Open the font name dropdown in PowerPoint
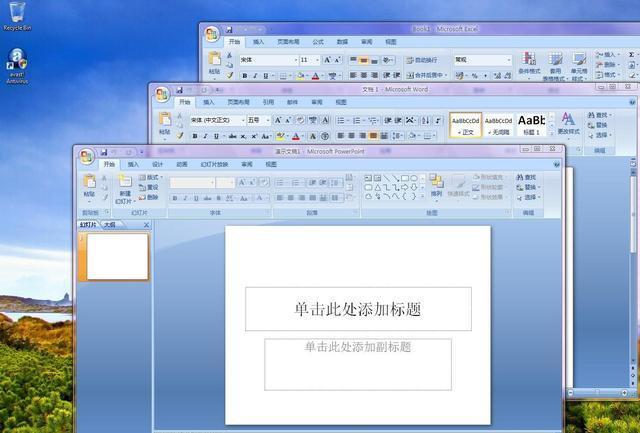The image size is (640, 433). (x=212, y=183)
